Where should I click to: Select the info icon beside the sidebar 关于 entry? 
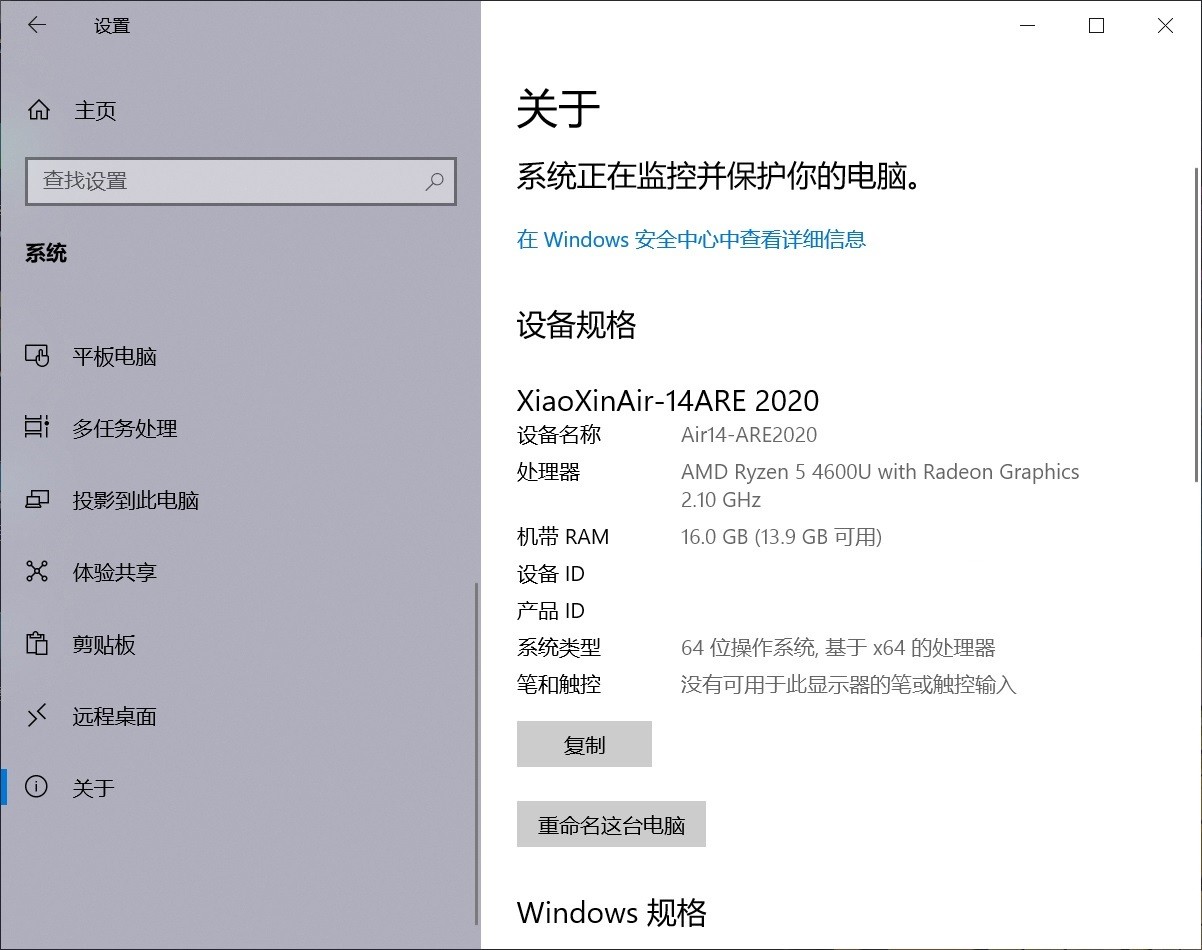click(x=37, y=788)
